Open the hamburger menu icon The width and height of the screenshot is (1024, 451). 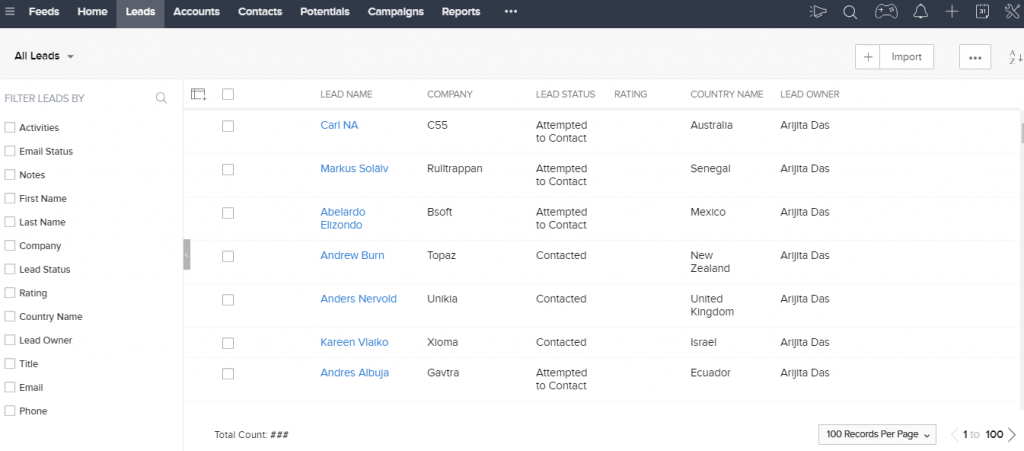10,12
